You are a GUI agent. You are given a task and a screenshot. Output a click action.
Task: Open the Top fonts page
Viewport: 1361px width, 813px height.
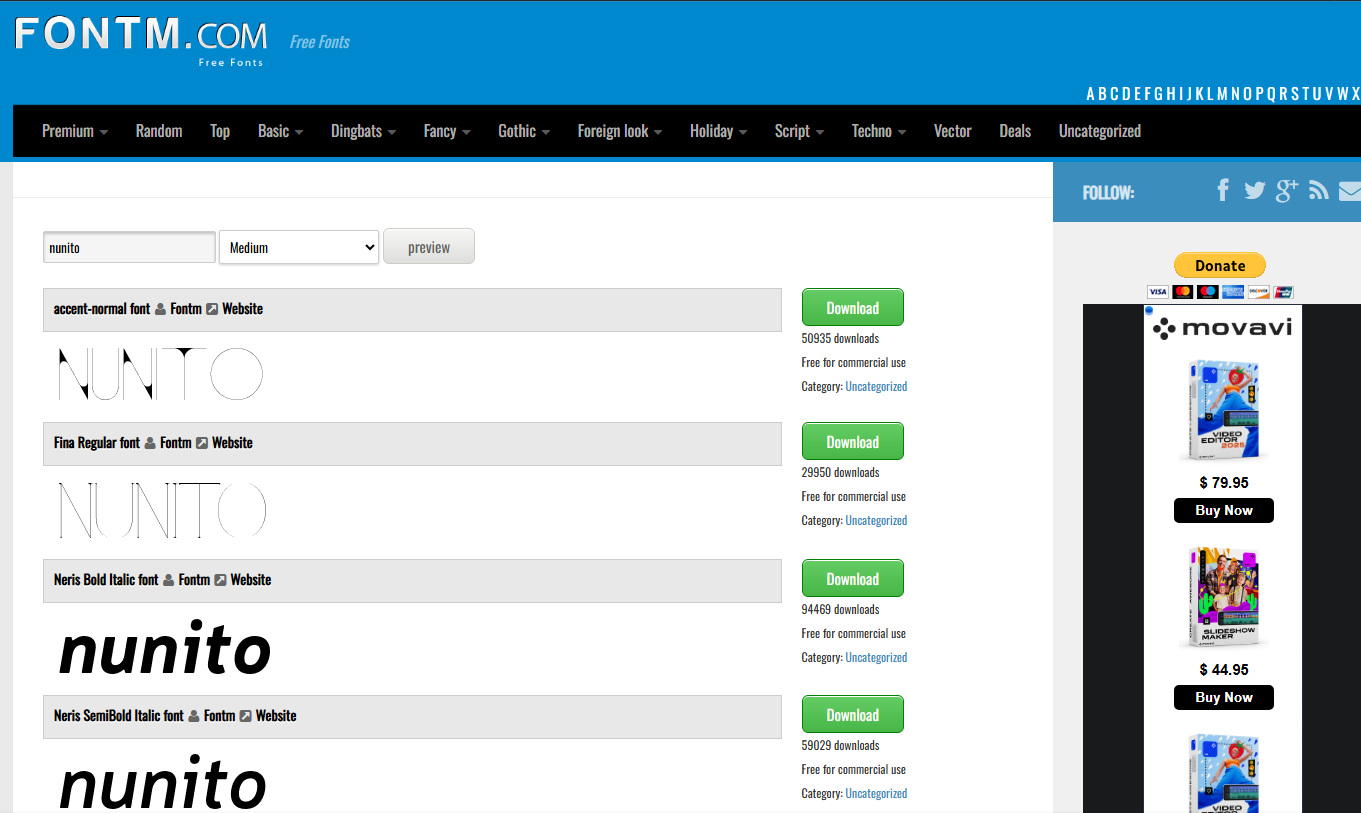click(x=220, y=131)
